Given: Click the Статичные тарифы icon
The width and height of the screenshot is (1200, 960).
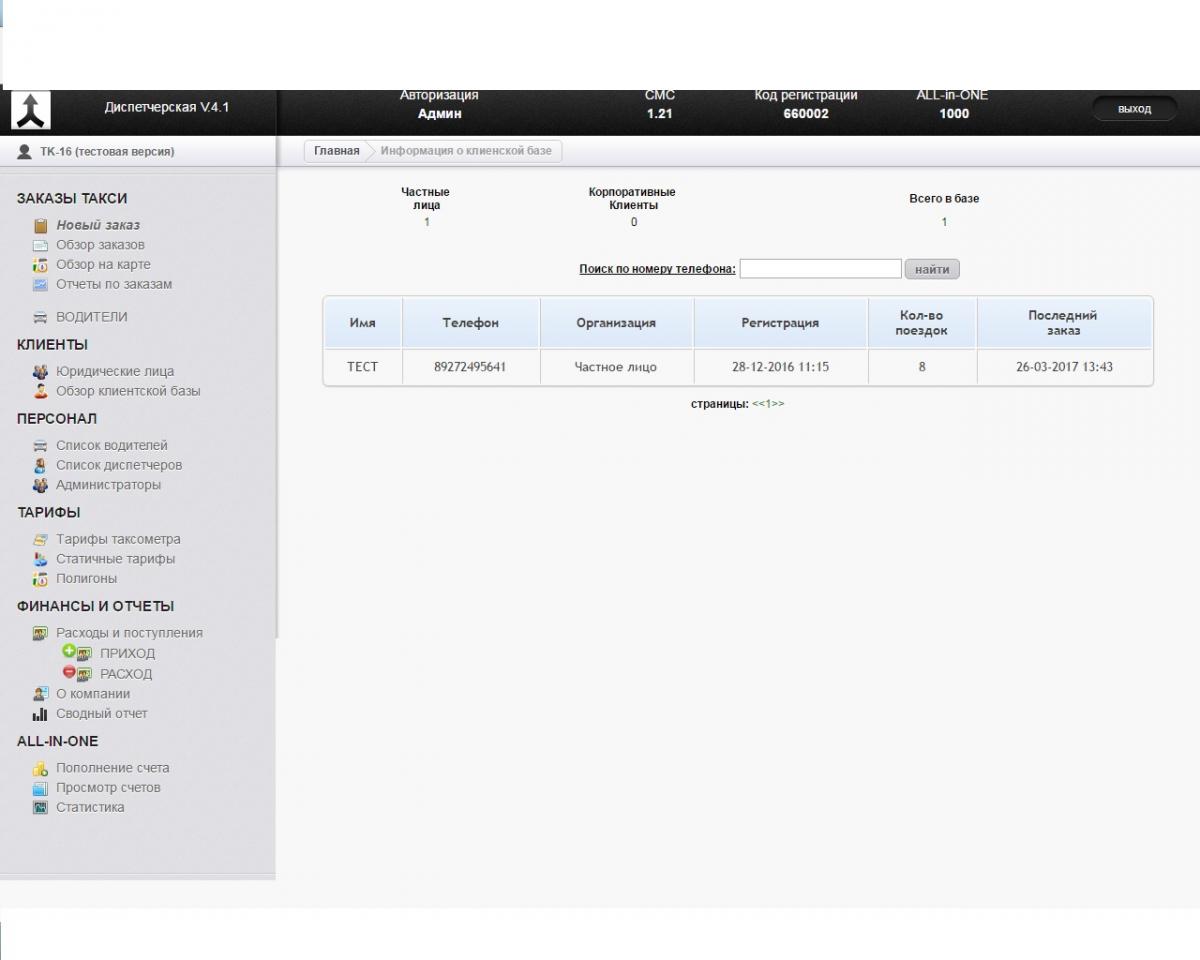Looking at the screenshot, I should tap(40, 559).
